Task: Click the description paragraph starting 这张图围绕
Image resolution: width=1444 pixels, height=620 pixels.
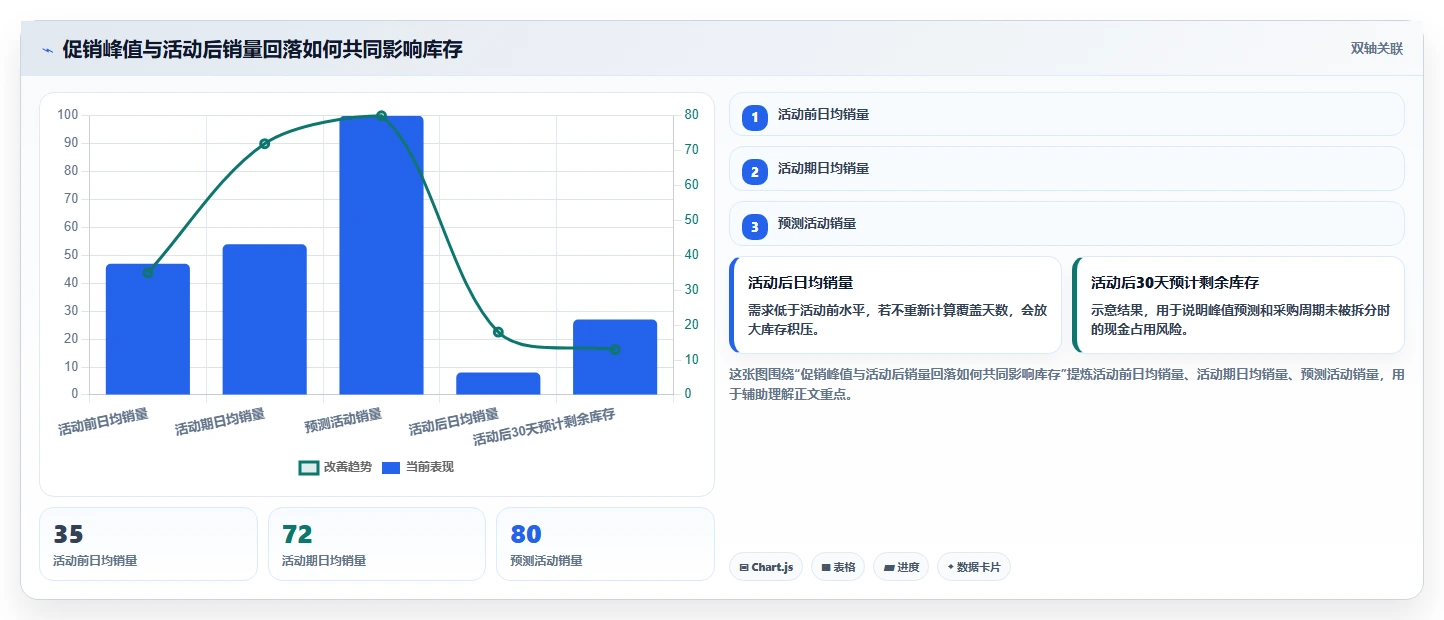Action: [x=1067, y=384]
